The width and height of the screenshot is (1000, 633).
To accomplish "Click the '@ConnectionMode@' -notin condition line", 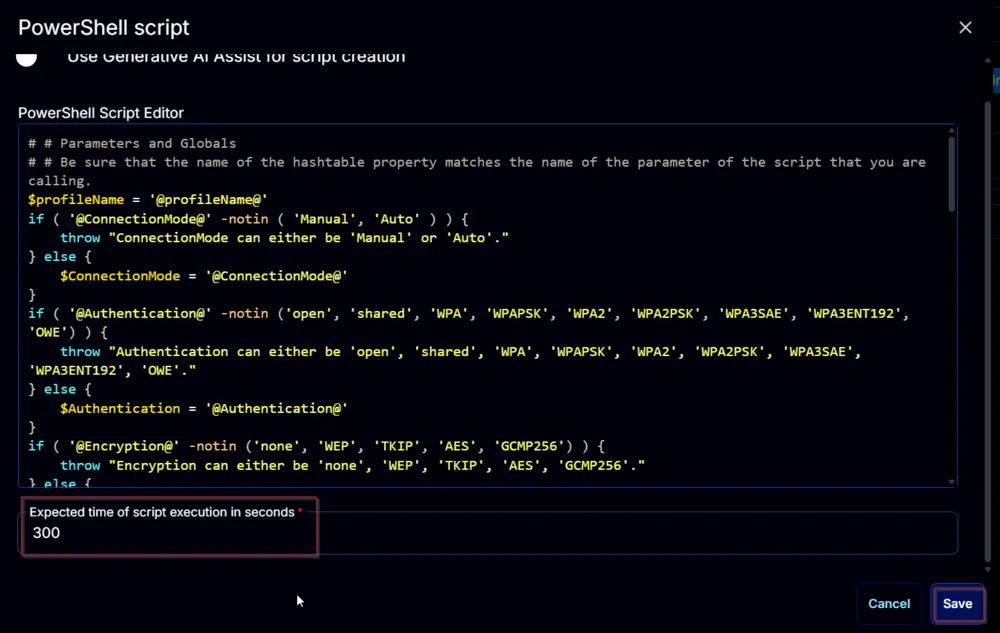I will tap(248, 219).
